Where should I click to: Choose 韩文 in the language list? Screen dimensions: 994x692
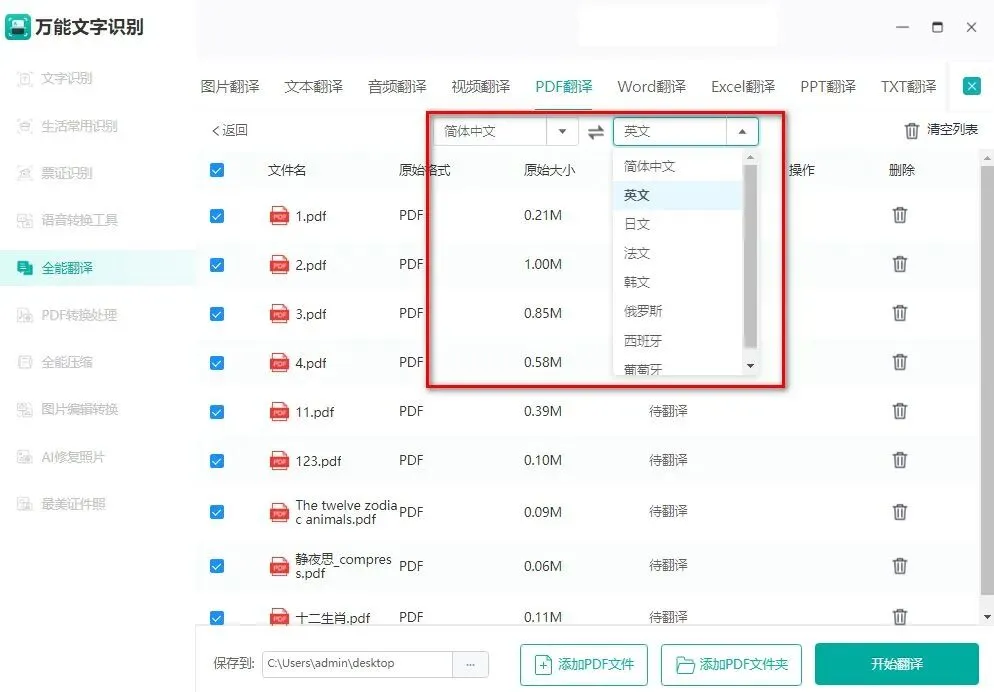(x=677, y=282)
